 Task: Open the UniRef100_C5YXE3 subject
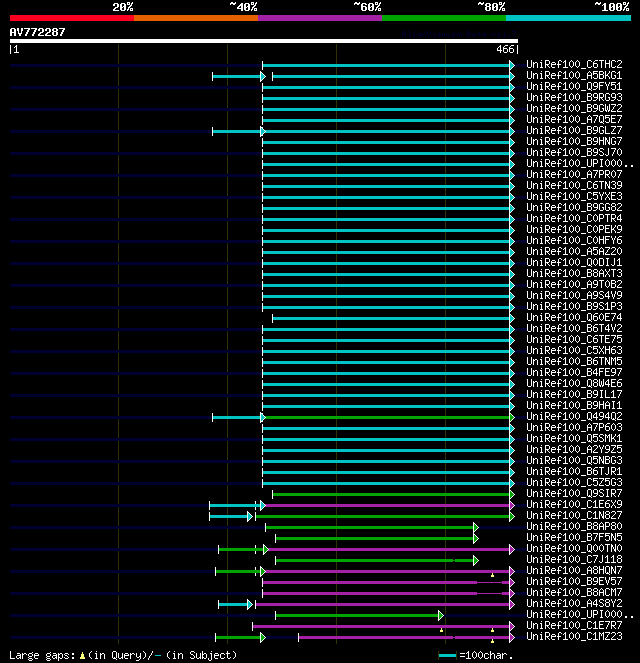point(574,196)
